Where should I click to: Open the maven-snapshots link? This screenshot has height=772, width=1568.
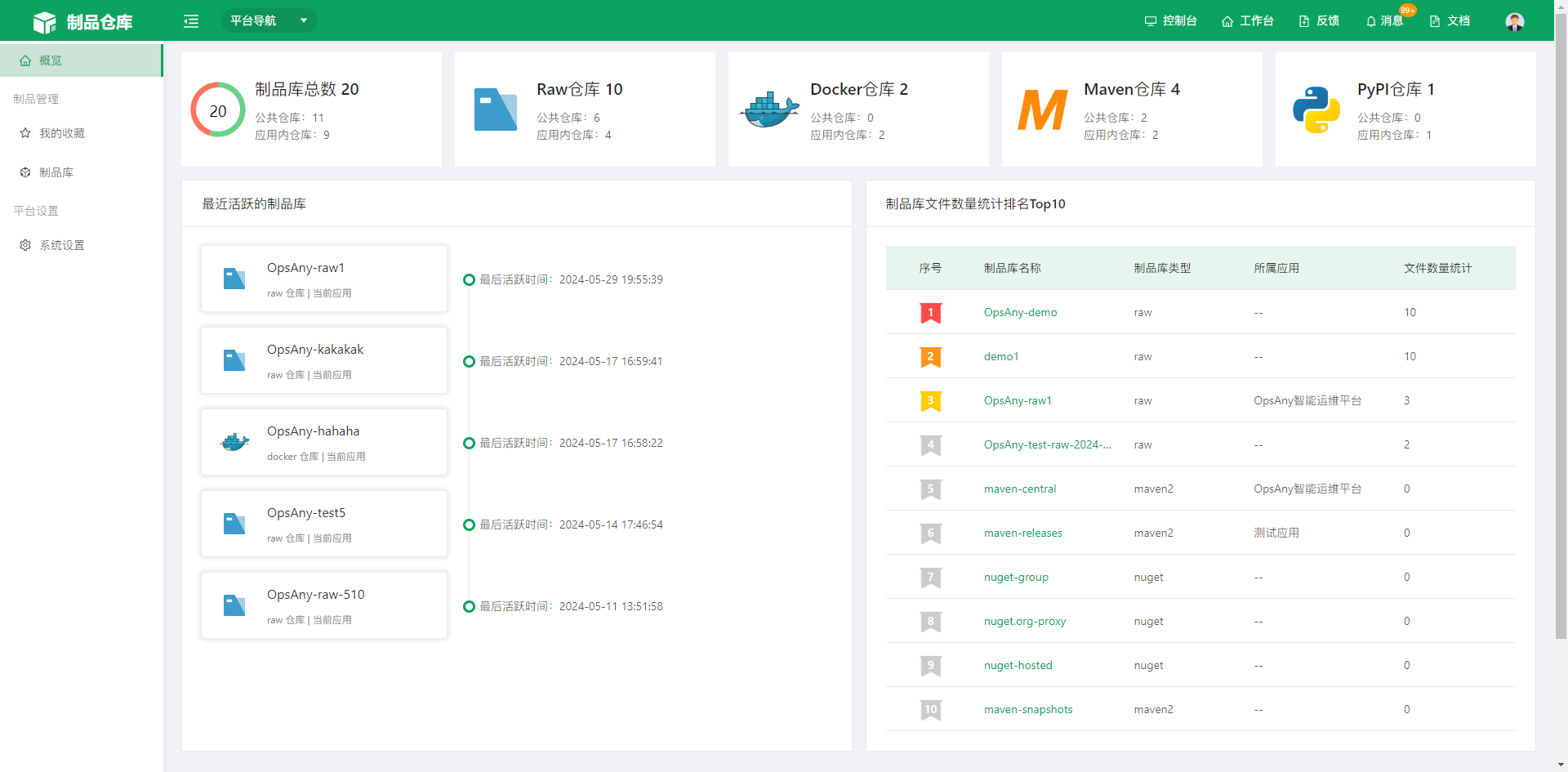click(1028, 709)
